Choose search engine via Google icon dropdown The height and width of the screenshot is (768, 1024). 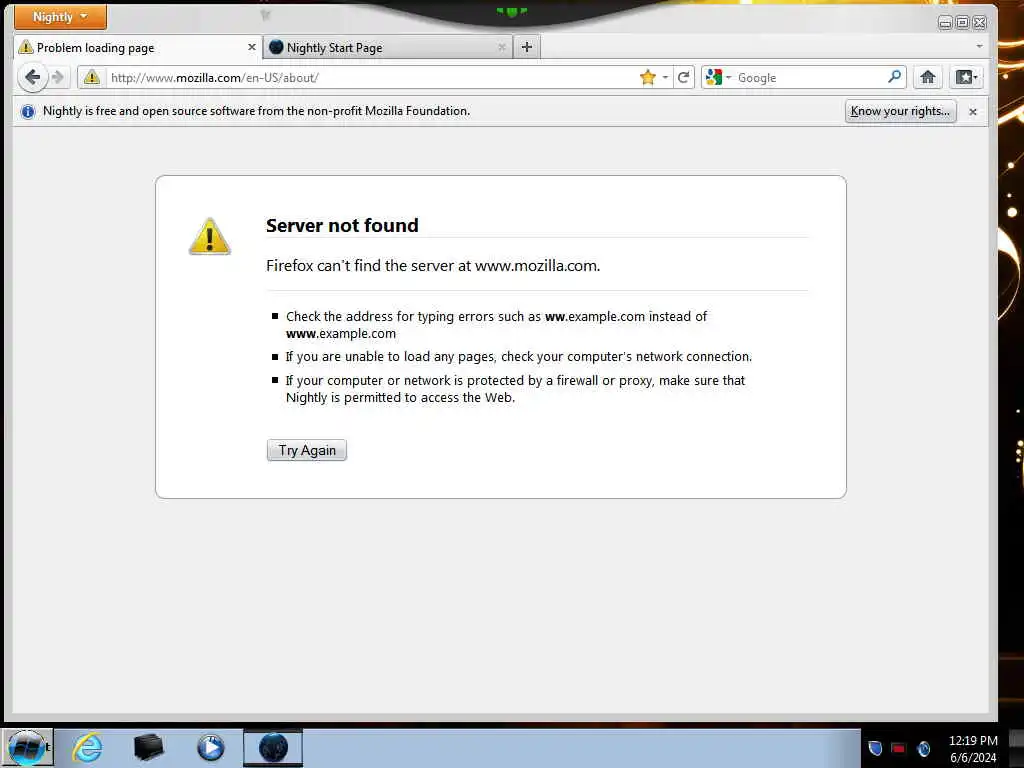(718, 78)
